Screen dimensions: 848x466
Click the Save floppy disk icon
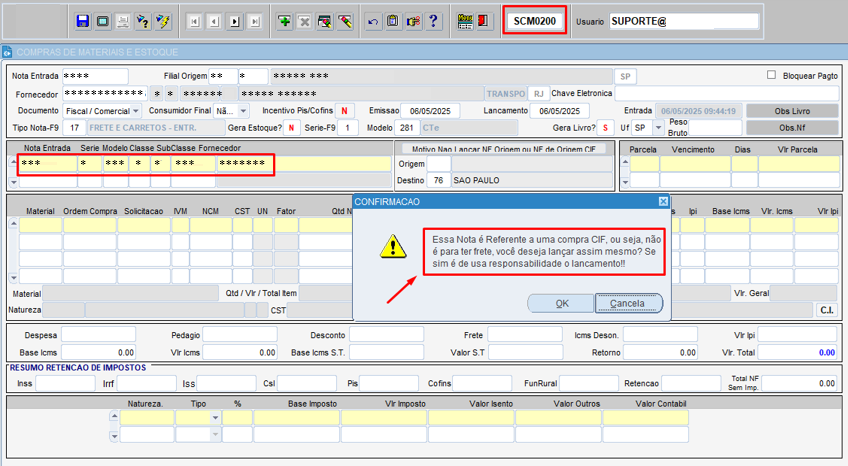point(83,21)
